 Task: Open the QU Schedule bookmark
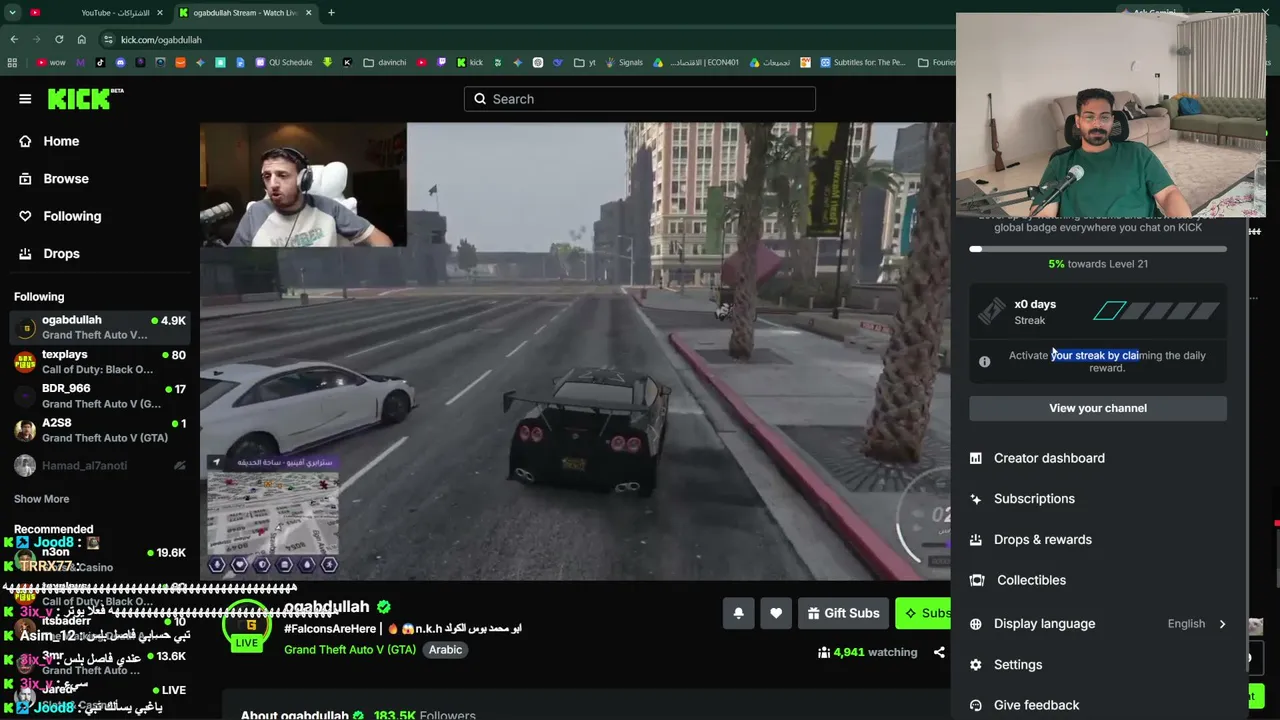tap(284, 62)
